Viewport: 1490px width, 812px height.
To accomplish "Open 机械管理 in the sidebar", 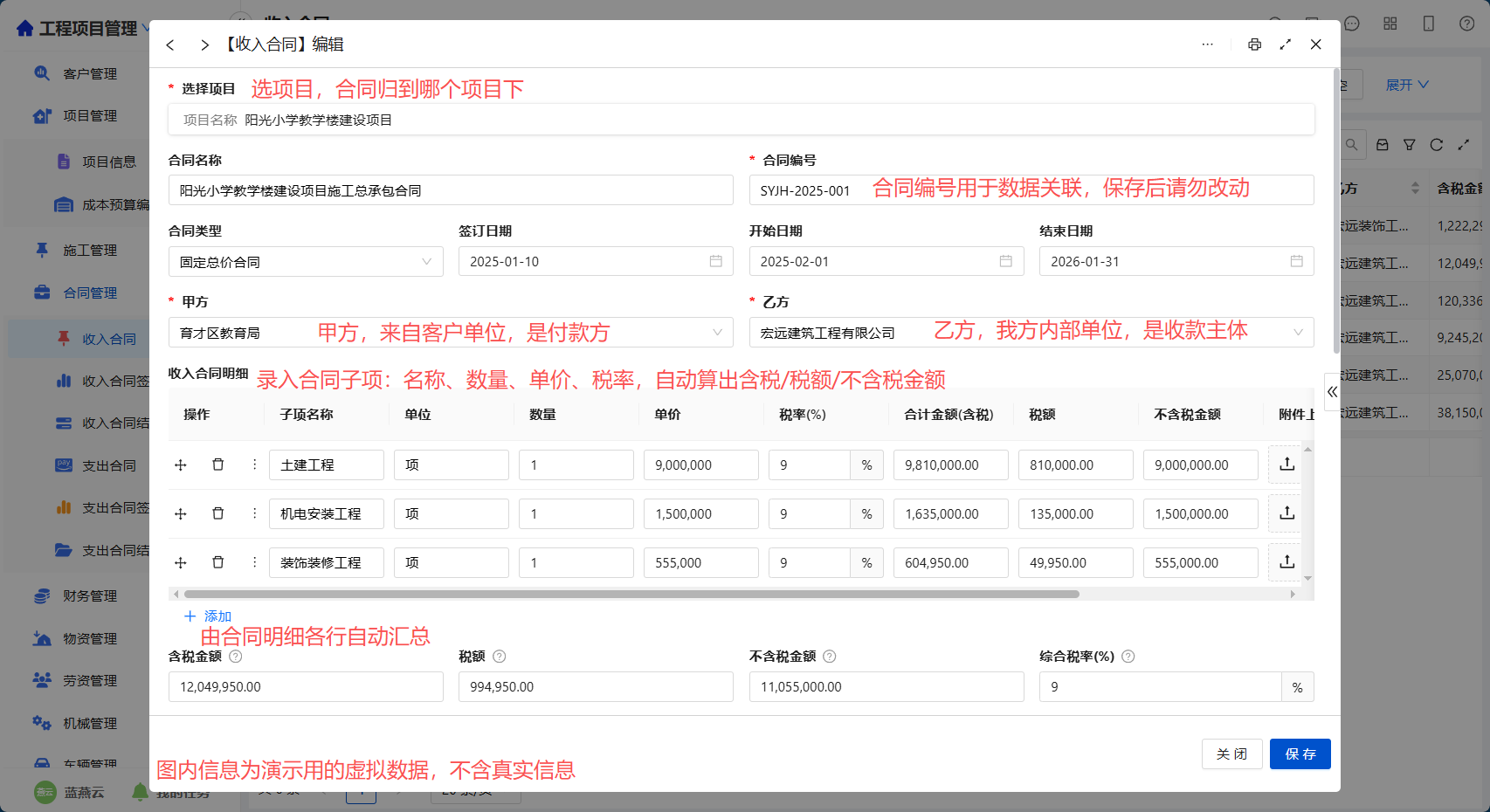I will (90, 724).
